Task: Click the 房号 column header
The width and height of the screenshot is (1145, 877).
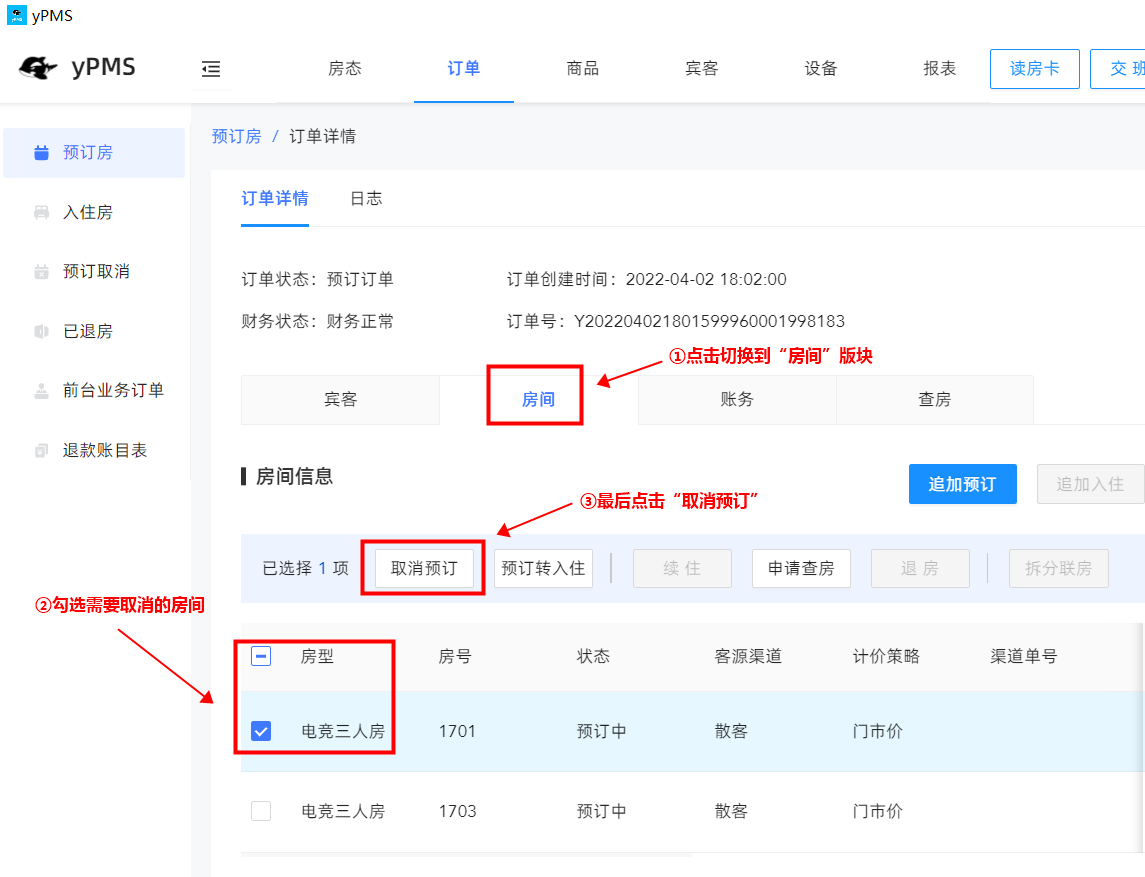Action: (455, 656)
